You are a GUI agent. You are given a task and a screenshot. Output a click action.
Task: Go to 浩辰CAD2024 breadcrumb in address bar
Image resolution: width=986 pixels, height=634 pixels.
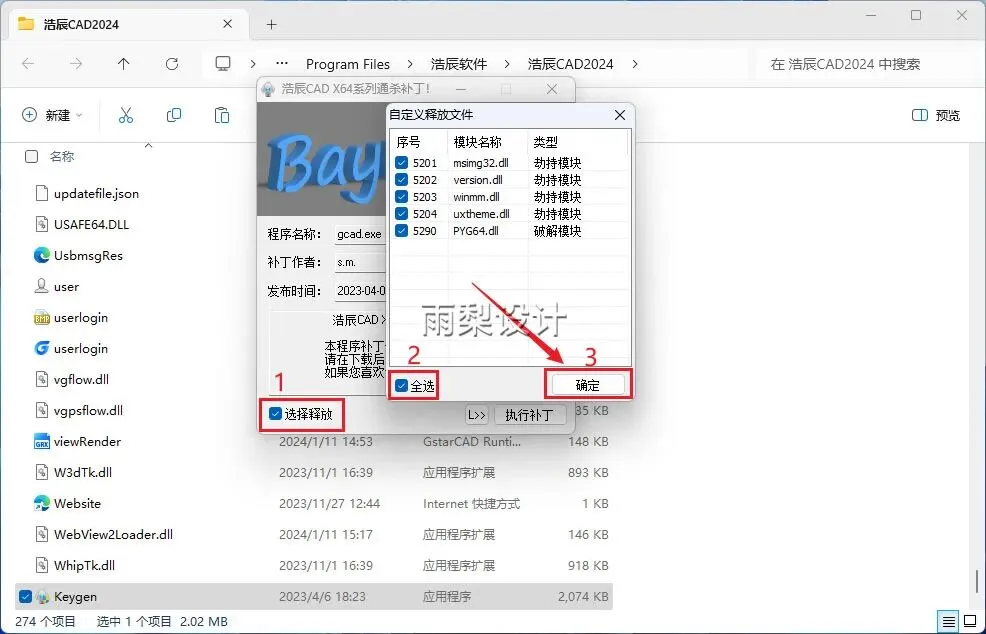click(570, 64)
